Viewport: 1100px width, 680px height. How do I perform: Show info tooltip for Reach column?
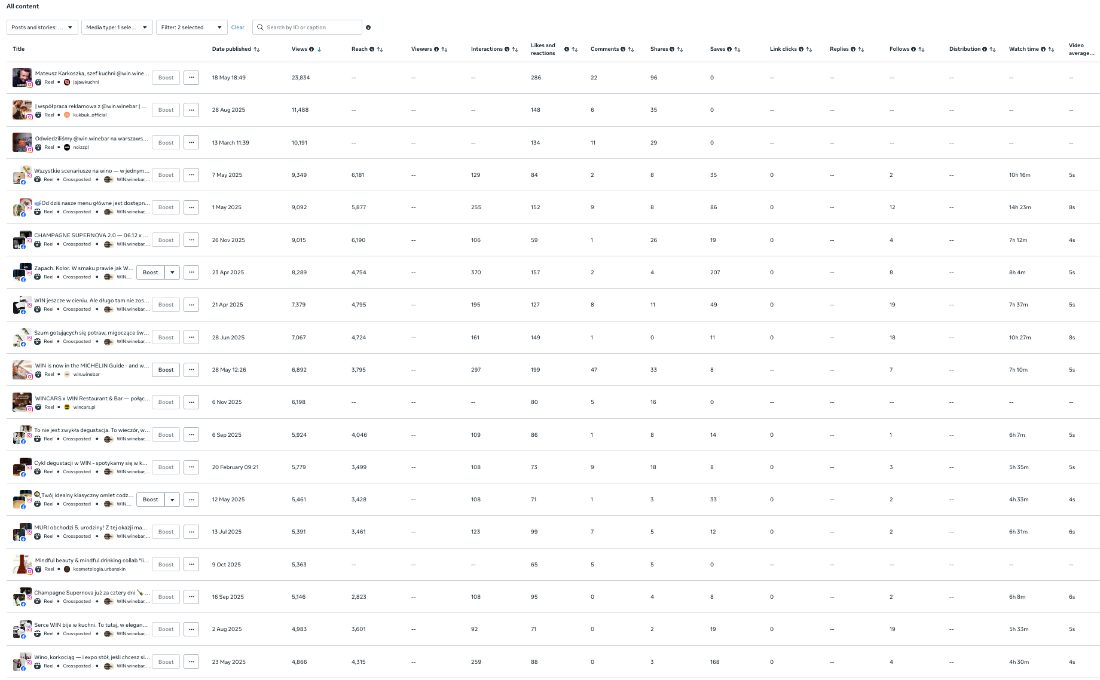pos(372,49)
